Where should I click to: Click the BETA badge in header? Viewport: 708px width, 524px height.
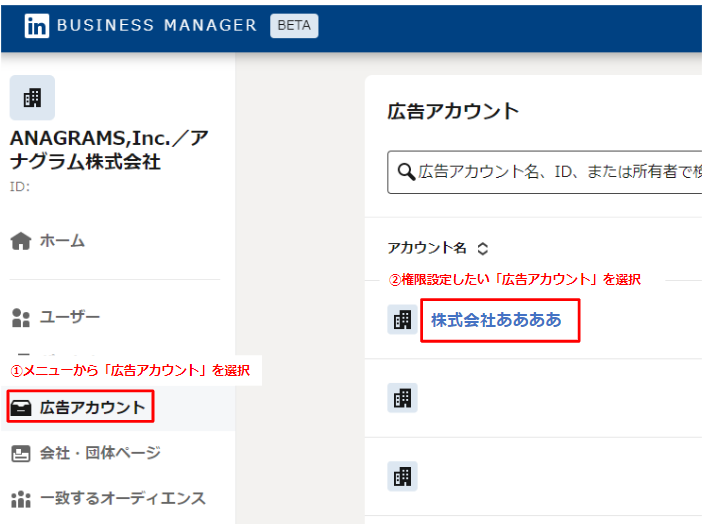click(294, 26)
